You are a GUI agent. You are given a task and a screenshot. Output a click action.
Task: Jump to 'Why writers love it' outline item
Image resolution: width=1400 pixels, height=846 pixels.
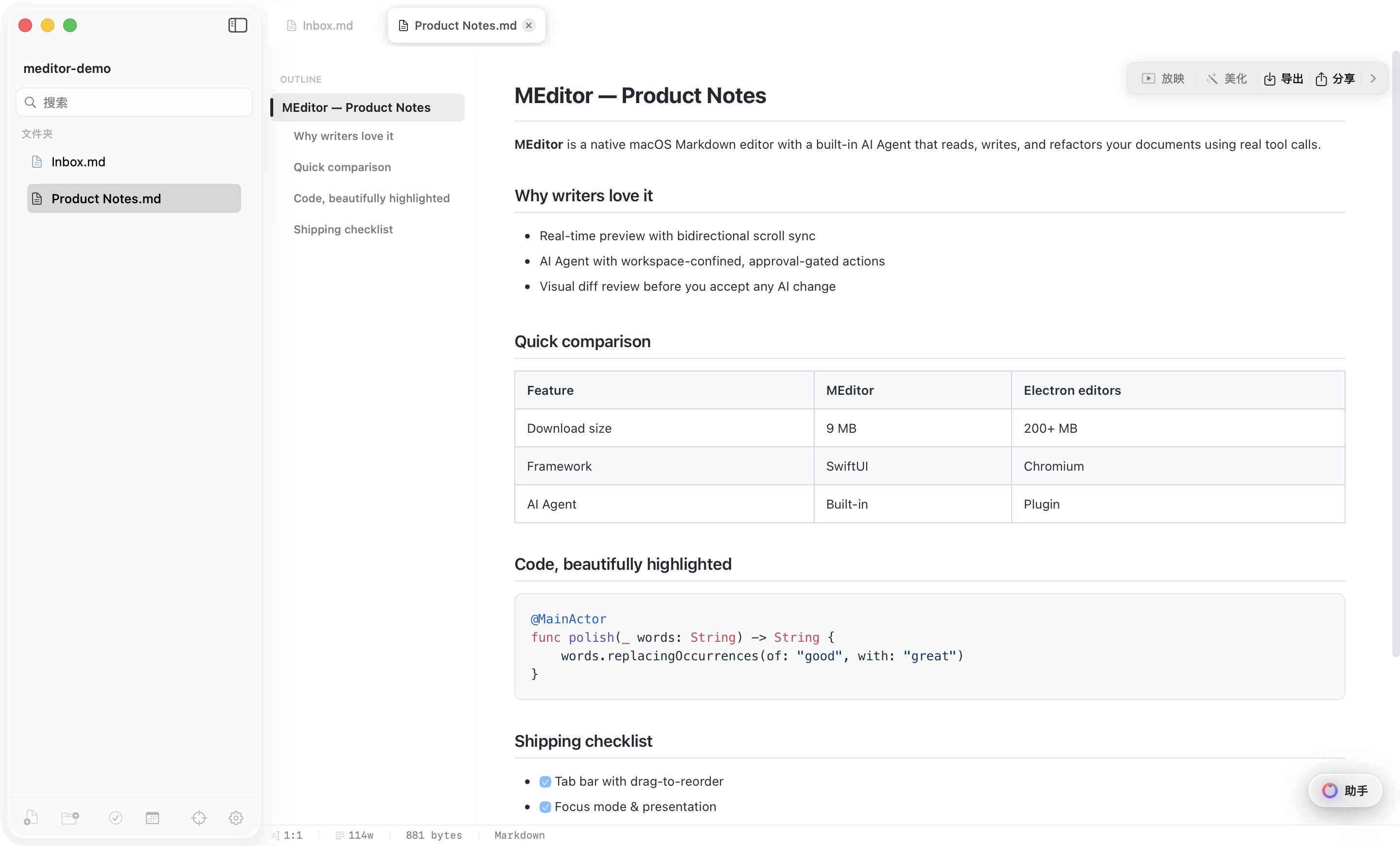pyautogui.click(x=343, y=136)
